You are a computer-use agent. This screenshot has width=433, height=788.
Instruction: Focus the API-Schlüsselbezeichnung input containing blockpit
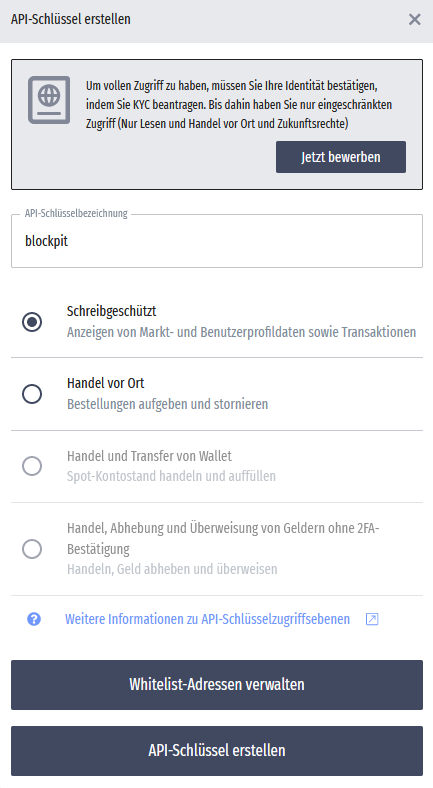(216, 241)
